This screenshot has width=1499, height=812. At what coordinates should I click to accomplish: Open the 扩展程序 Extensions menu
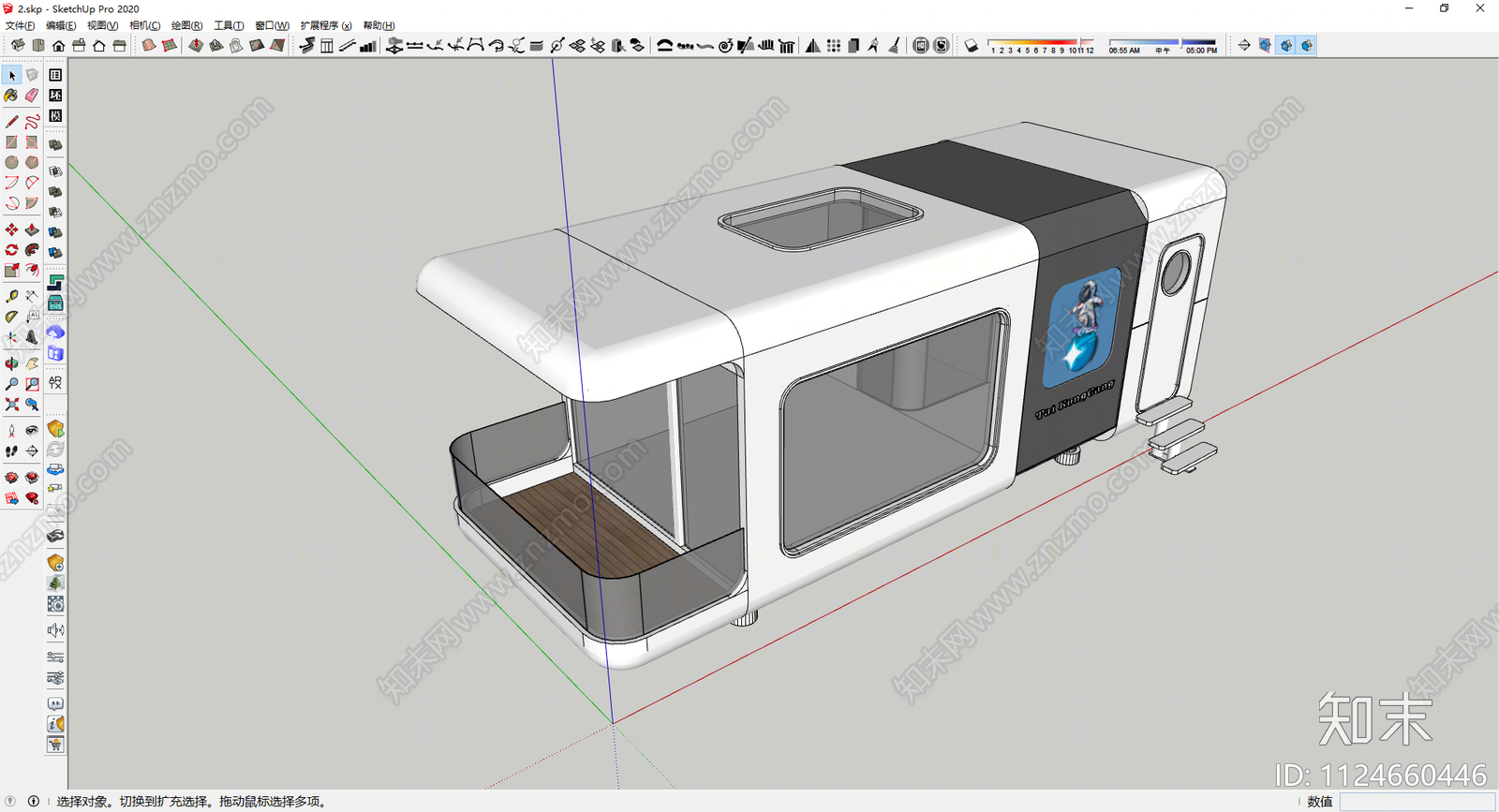click(326, 25)
